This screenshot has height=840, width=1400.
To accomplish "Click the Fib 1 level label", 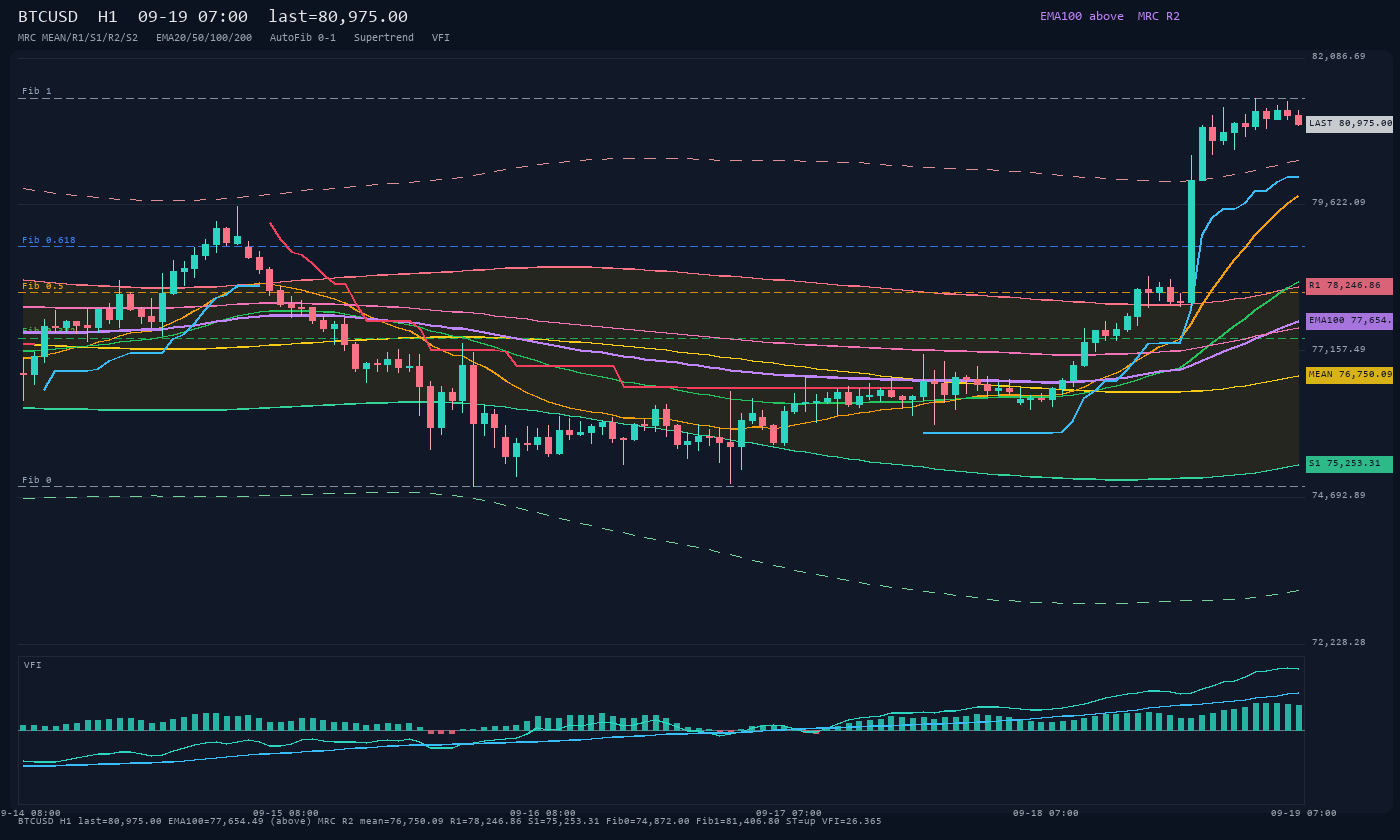I will pyautogui.click(x=37, y=91).
